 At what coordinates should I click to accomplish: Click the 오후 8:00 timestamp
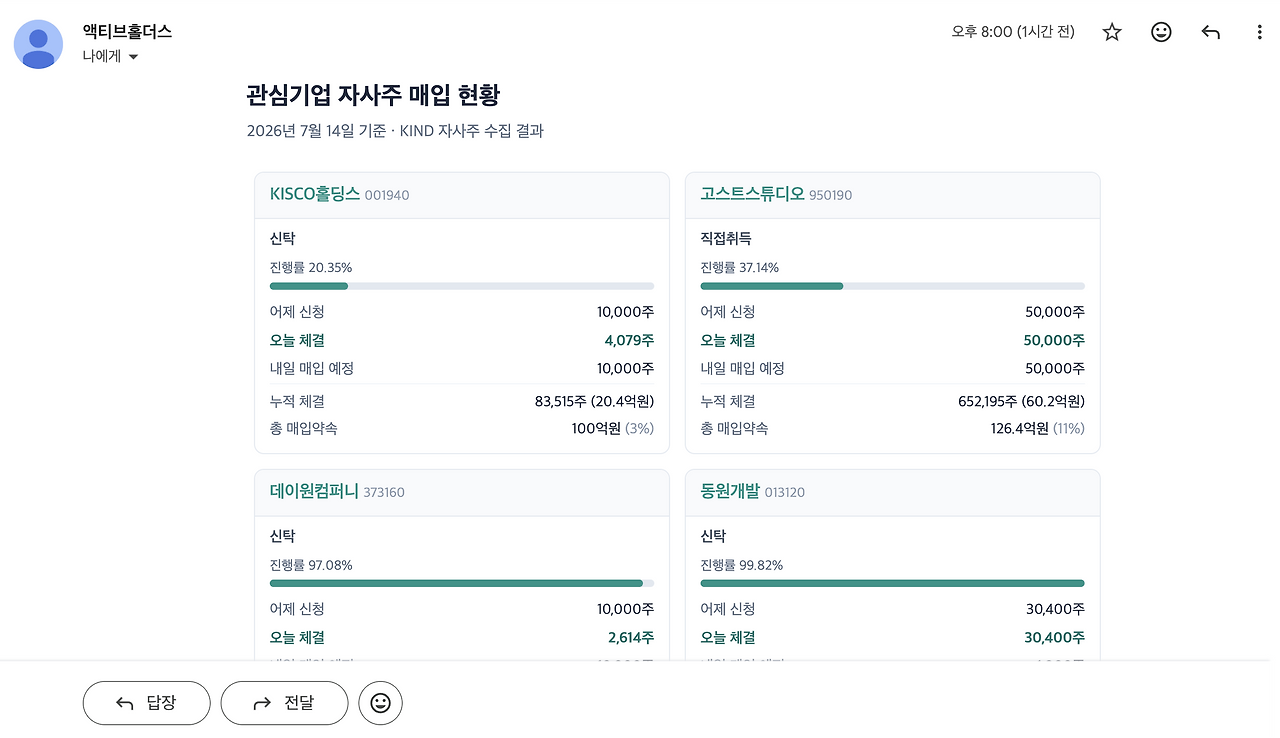point(1013,32)
